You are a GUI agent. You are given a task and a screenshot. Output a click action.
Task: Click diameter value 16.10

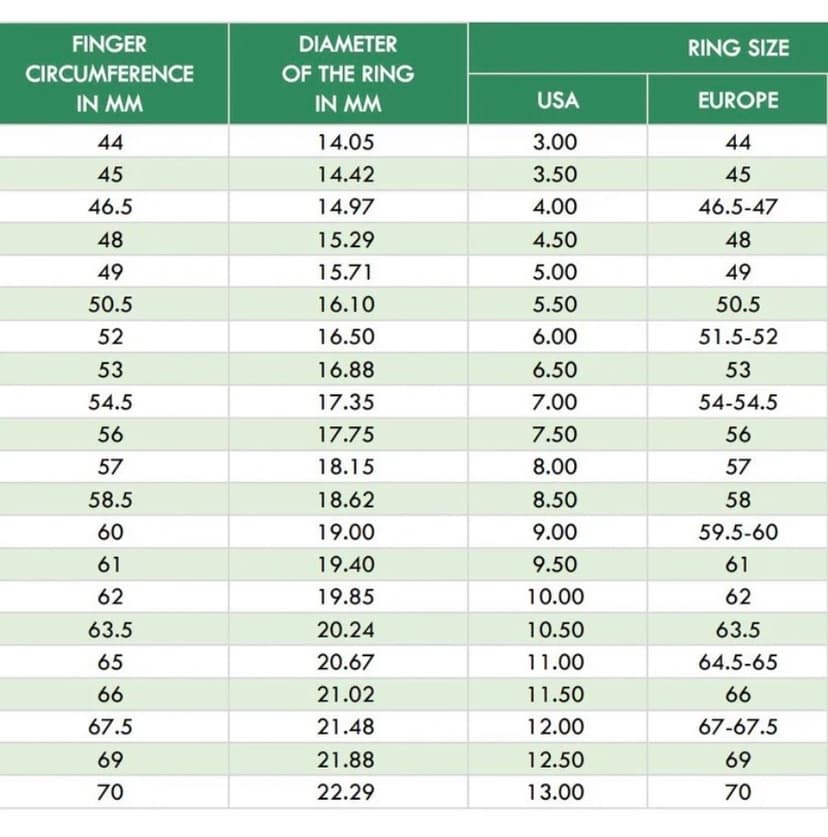point(347,305)
